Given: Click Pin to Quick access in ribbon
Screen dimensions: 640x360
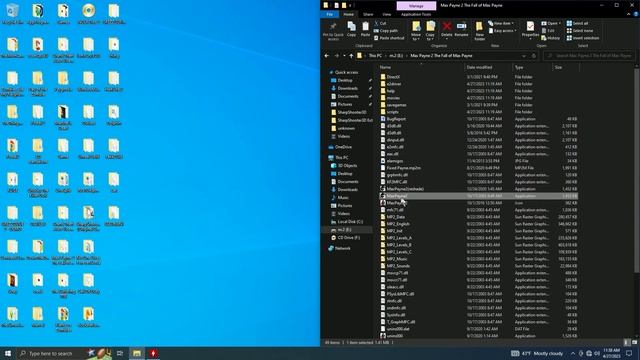Looking at the screenshot, I should 333,31.
